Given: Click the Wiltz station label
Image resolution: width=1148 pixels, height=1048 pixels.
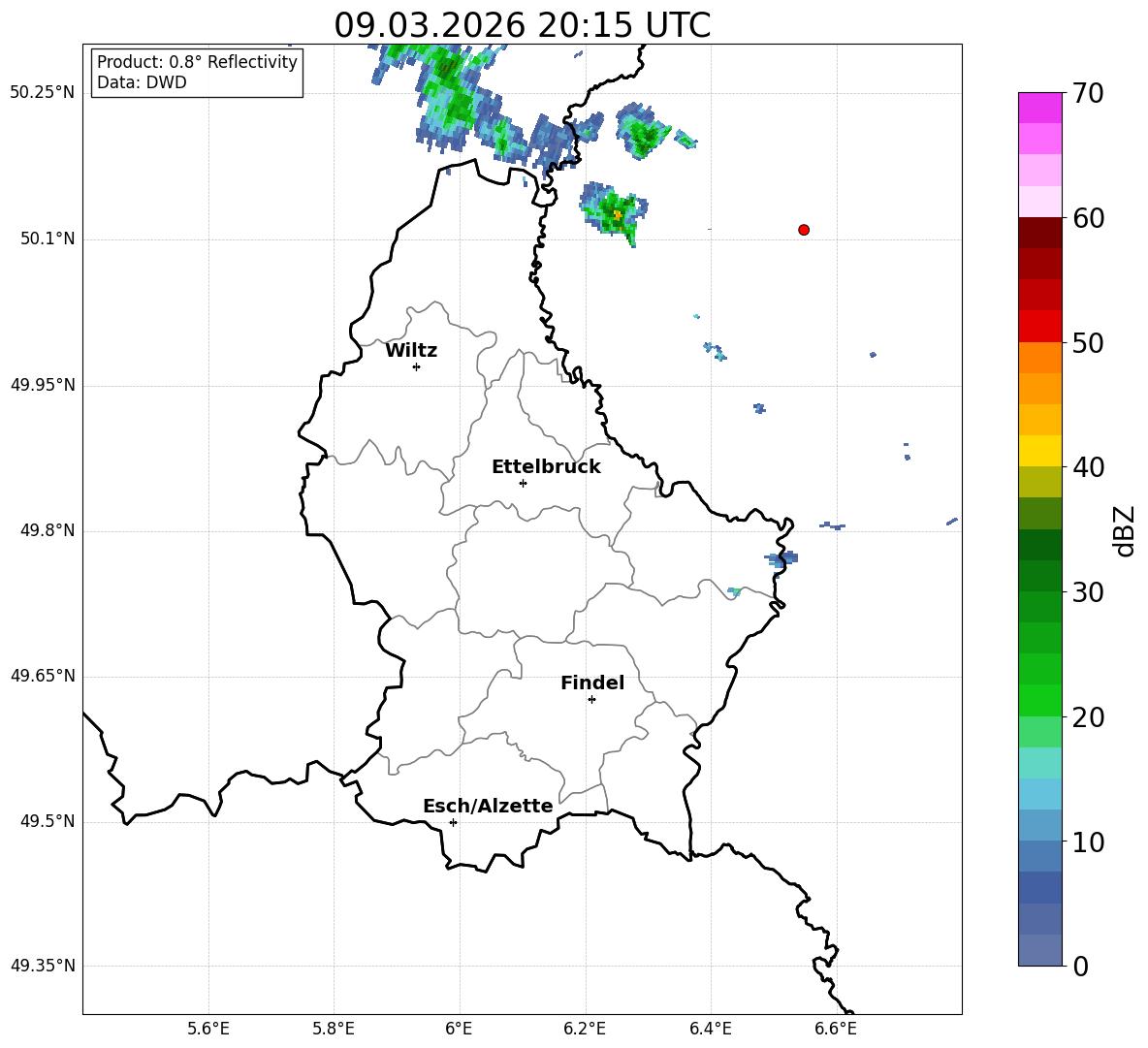Looking at the screenshot, I should tap(411, 351).
